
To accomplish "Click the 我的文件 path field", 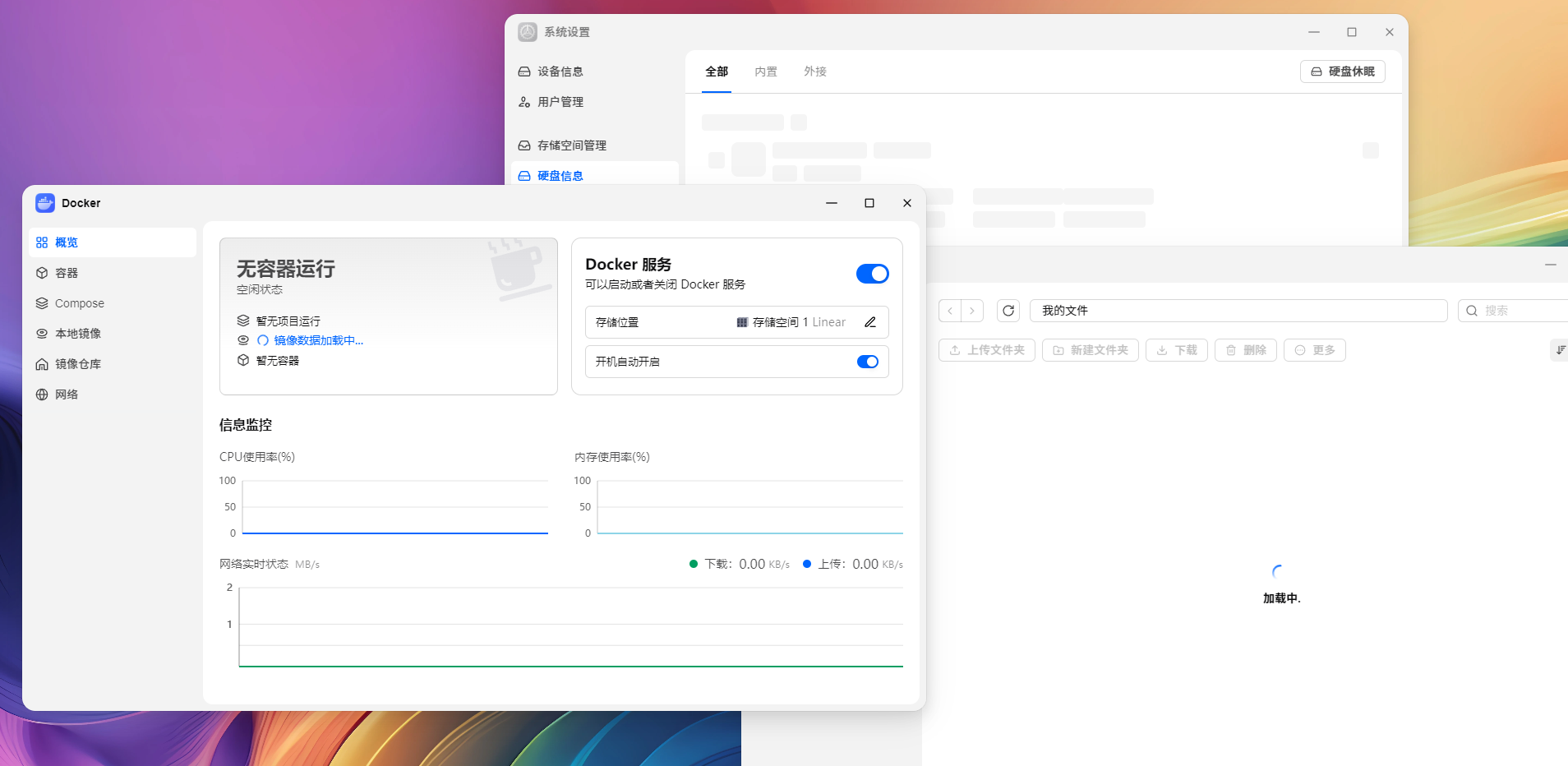I will (1238, 311).
